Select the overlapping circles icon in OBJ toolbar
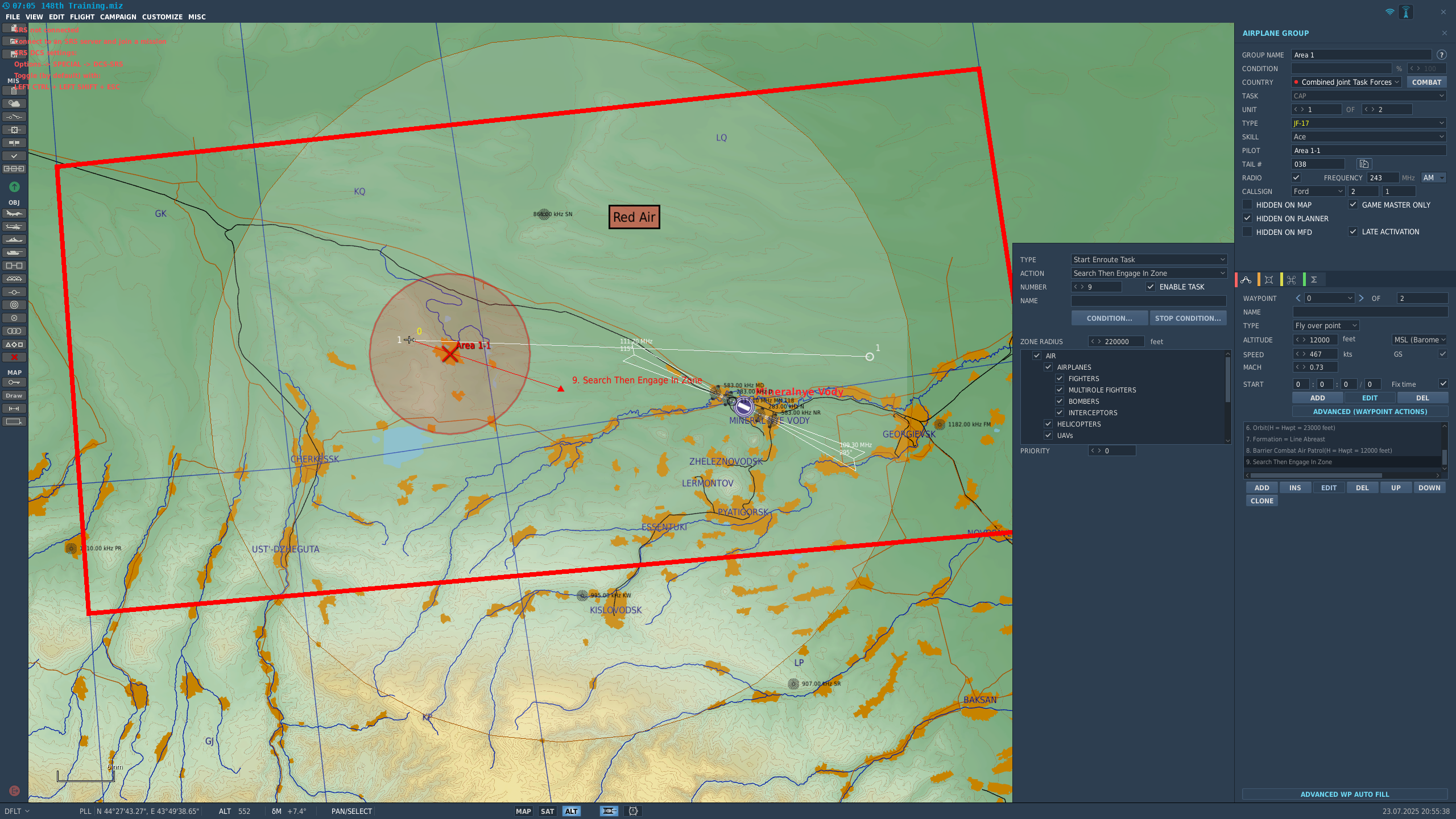Screen dimensions: 1456x819 tap(14, 331)
